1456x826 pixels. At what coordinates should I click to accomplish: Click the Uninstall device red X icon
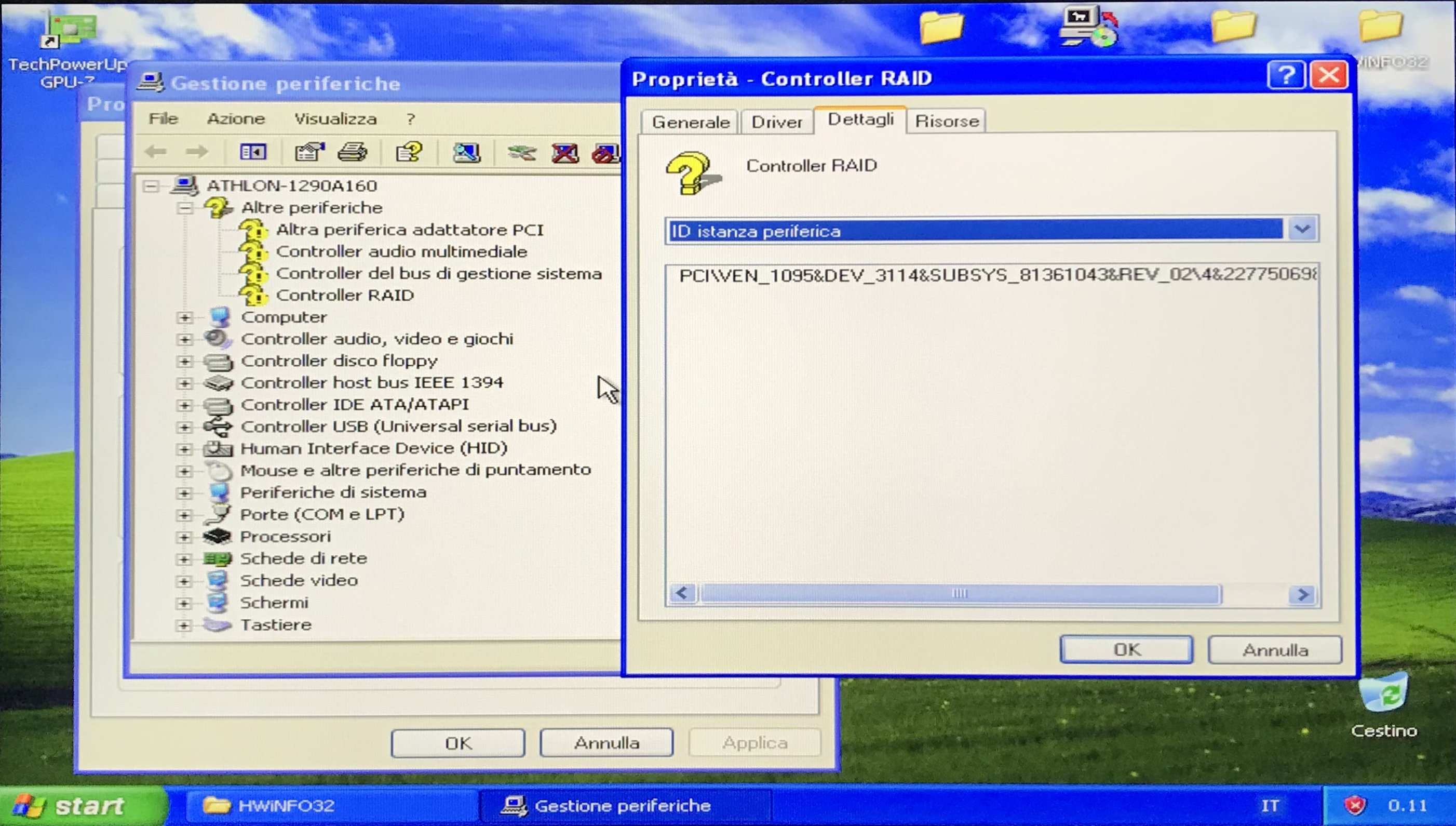click(x=565, y=152)
